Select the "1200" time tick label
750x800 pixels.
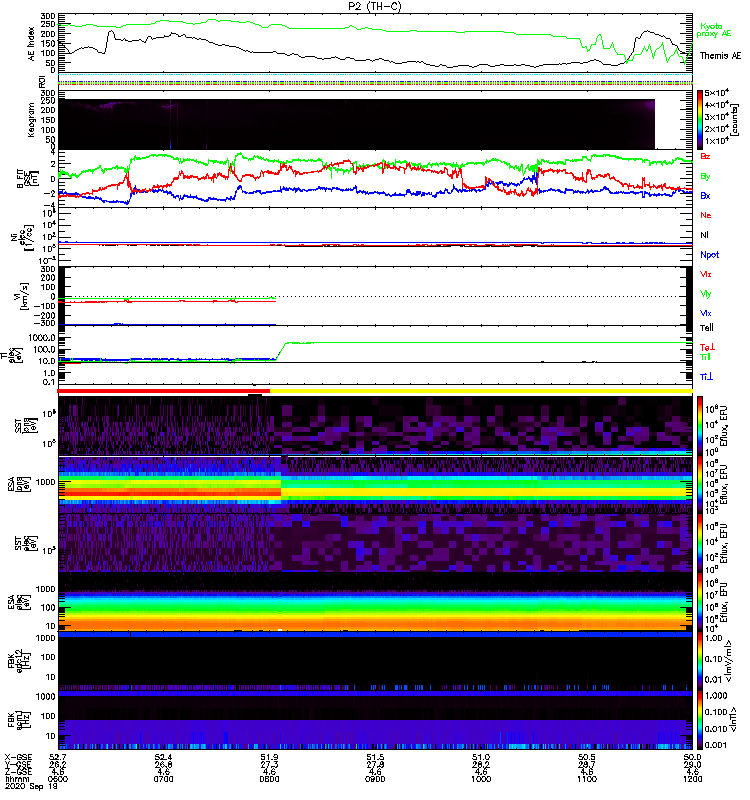coord(692,779)
